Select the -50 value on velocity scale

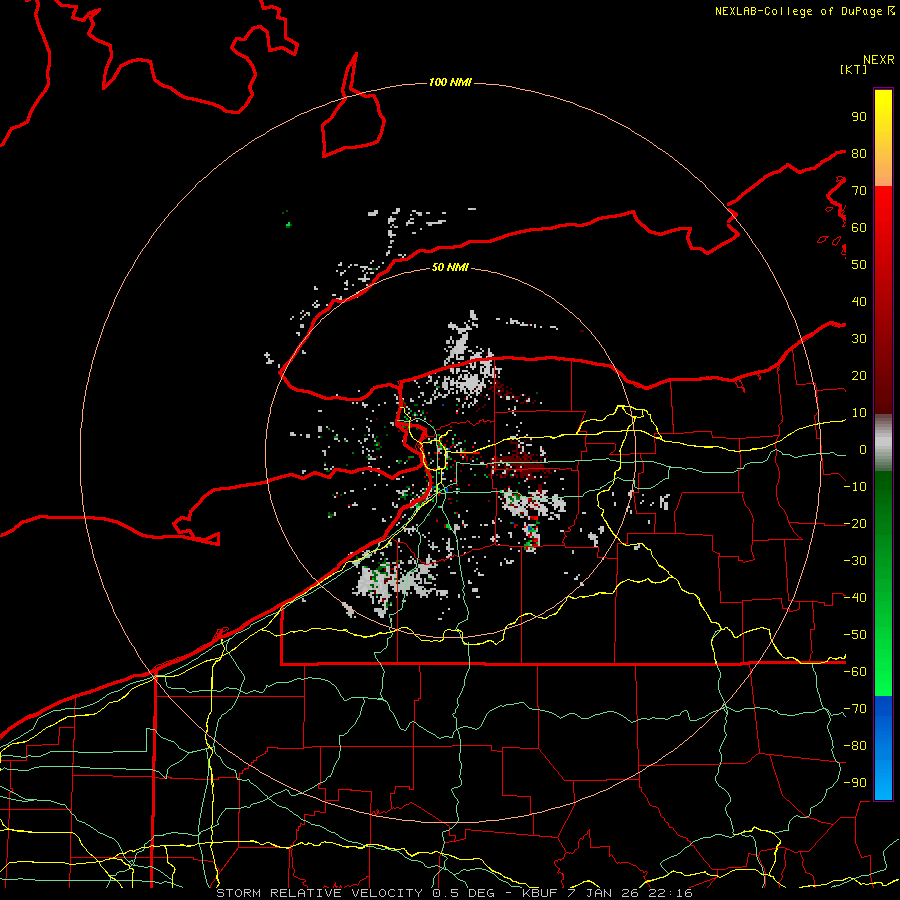(855, 635)
